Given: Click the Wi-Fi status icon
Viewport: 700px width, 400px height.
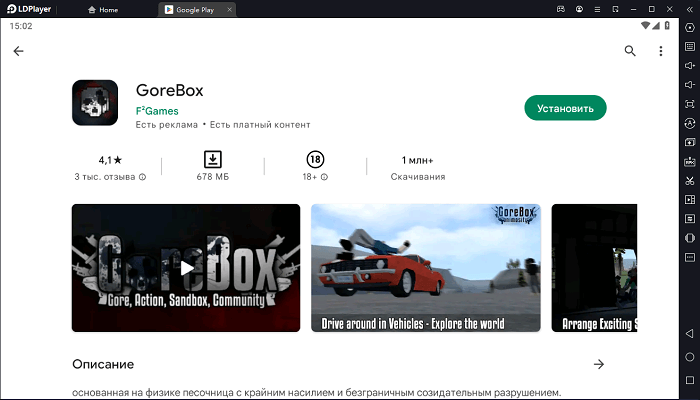Looking at the screenshot, I should 645,25.
